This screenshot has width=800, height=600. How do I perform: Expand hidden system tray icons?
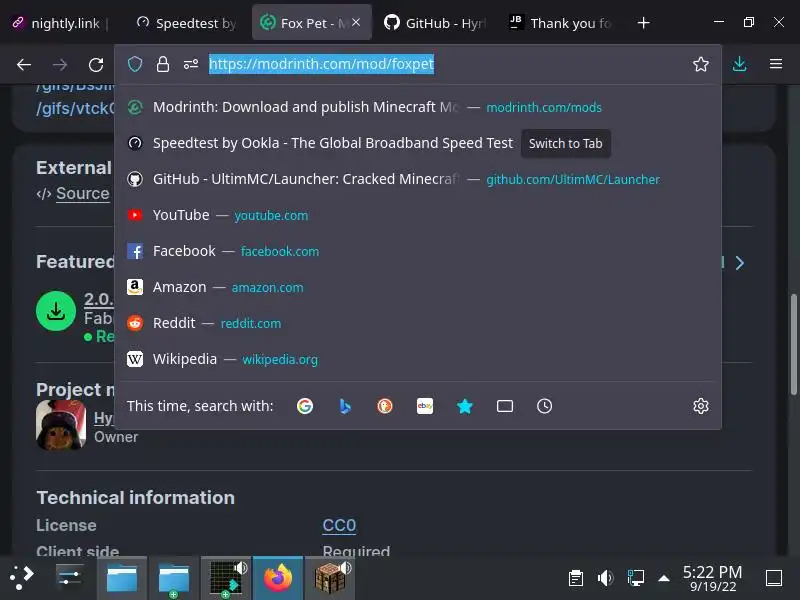coord(664,578)
